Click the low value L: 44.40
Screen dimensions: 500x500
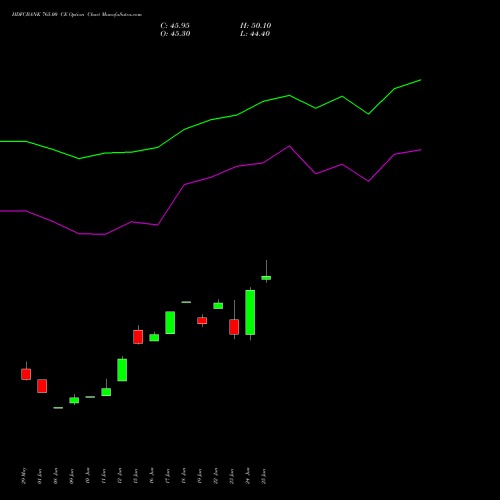coord(255,34)
